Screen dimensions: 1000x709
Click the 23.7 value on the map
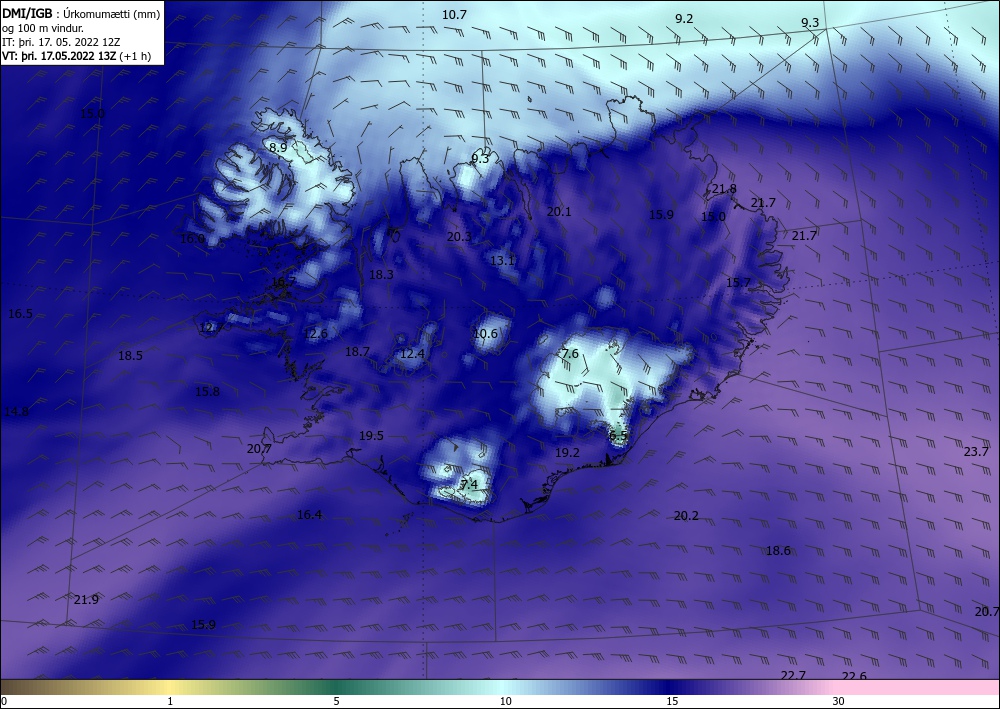click(976, 451)
